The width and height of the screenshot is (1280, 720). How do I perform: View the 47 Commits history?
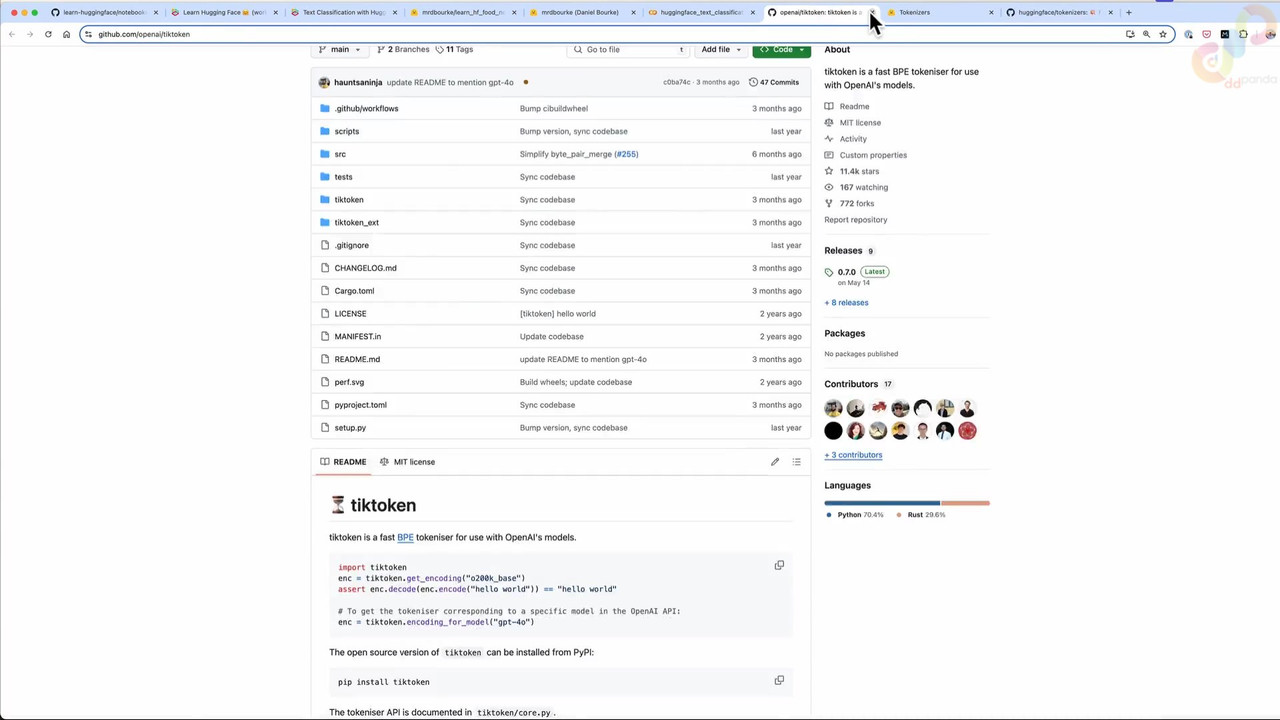point(774,82)
